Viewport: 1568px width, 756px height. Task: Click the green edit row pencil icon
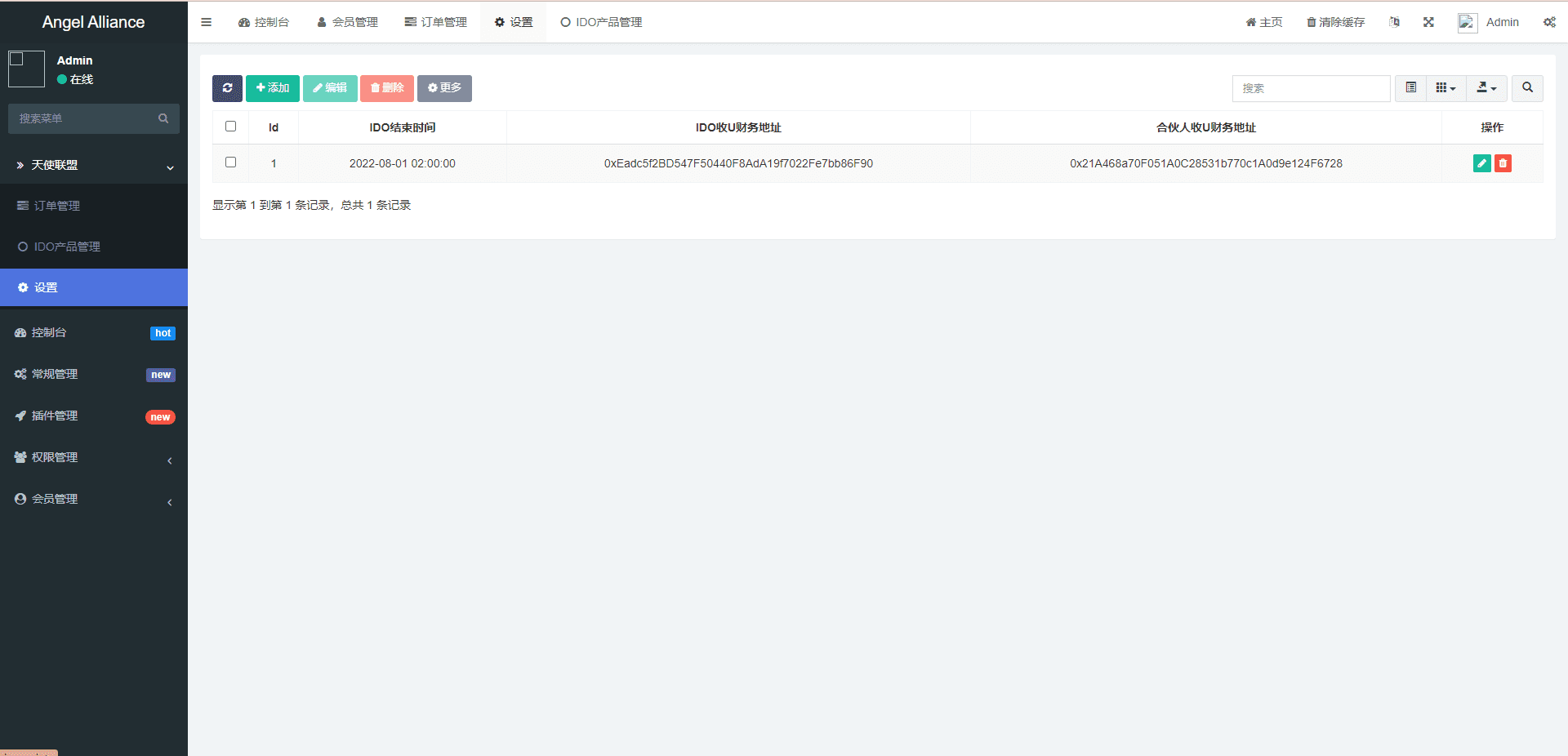click(1481, 163)
